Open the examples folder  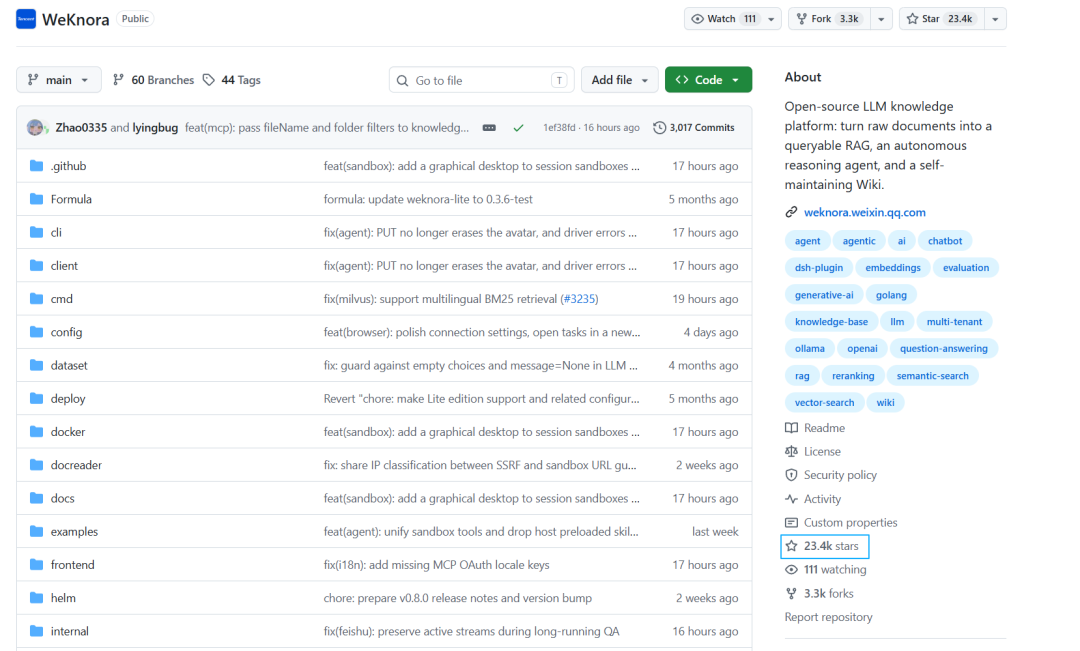click(74, 532)
